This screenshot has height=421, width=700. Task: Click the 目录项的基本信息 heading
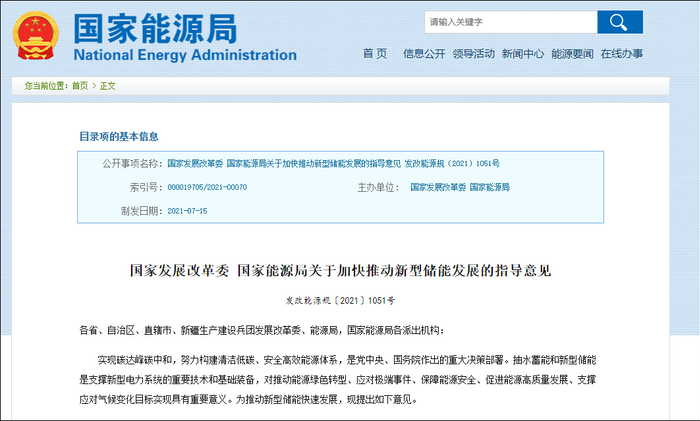[x=119, y=137]
